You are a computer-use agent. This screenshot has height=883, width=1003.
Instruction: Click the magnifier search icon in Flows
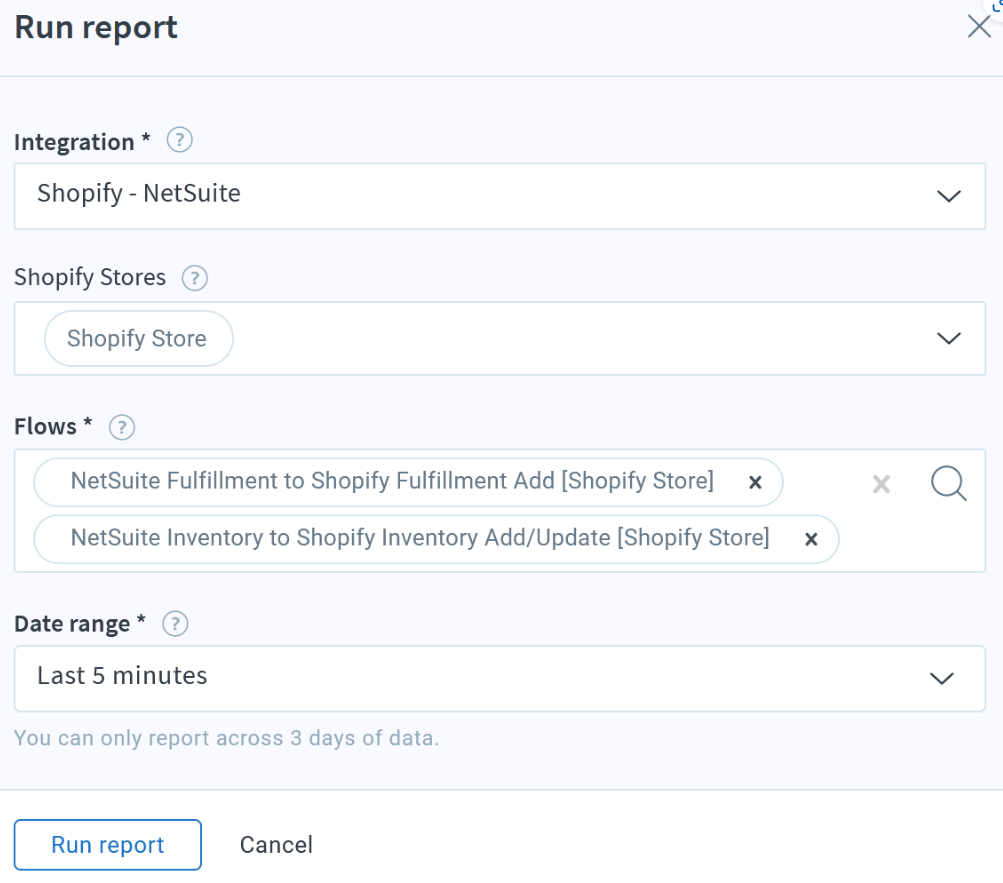click(x=948, y=484)
